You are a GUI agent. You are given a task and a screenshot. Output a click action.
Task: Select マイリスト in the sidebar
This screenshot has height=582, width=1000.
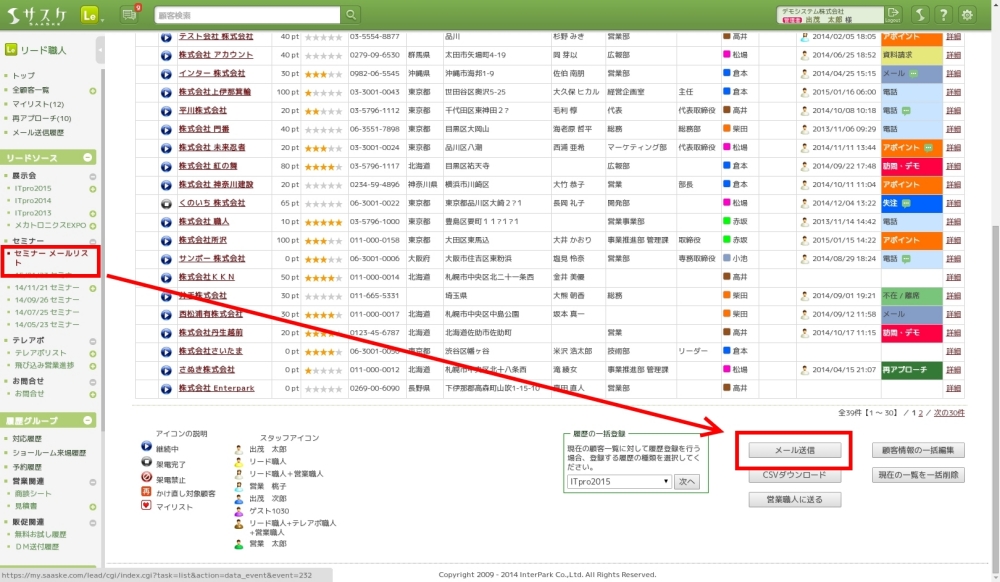tap(38, 104)
